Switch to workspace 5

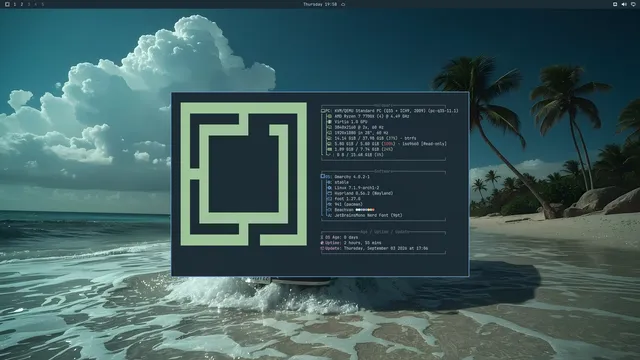pyautogui.click(x=42, y=4)
